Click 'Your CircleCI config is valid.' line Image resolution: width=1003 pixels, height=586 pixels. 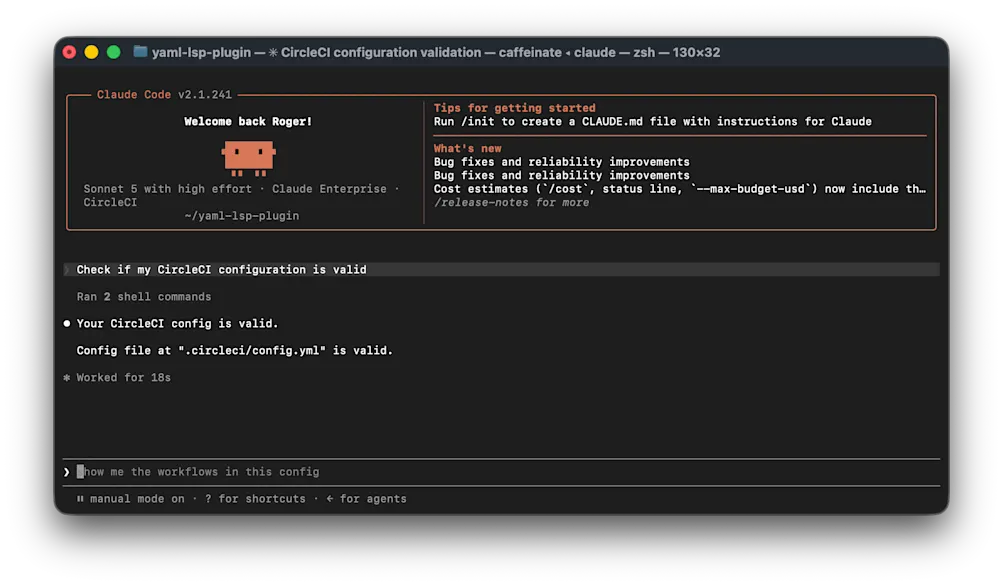177,324
